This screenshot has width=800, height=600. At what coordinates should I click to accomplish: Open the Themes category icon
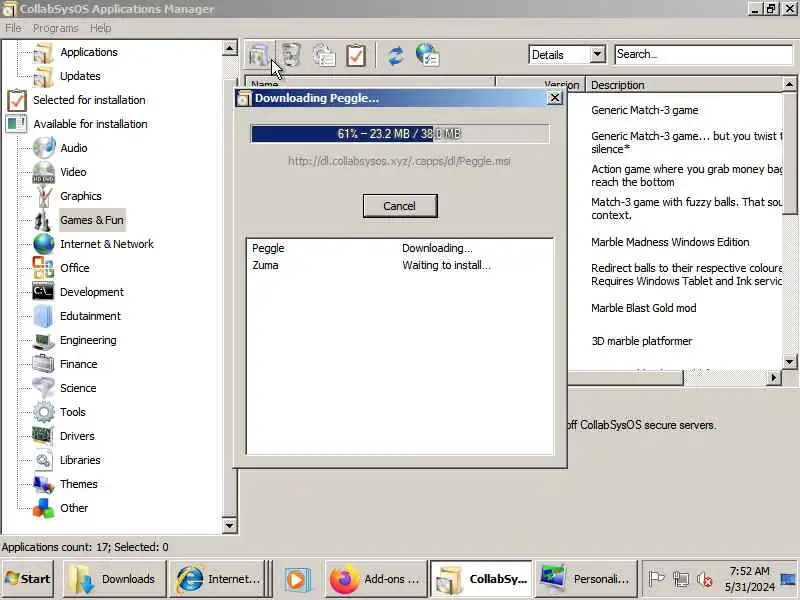tap(43, 484)
